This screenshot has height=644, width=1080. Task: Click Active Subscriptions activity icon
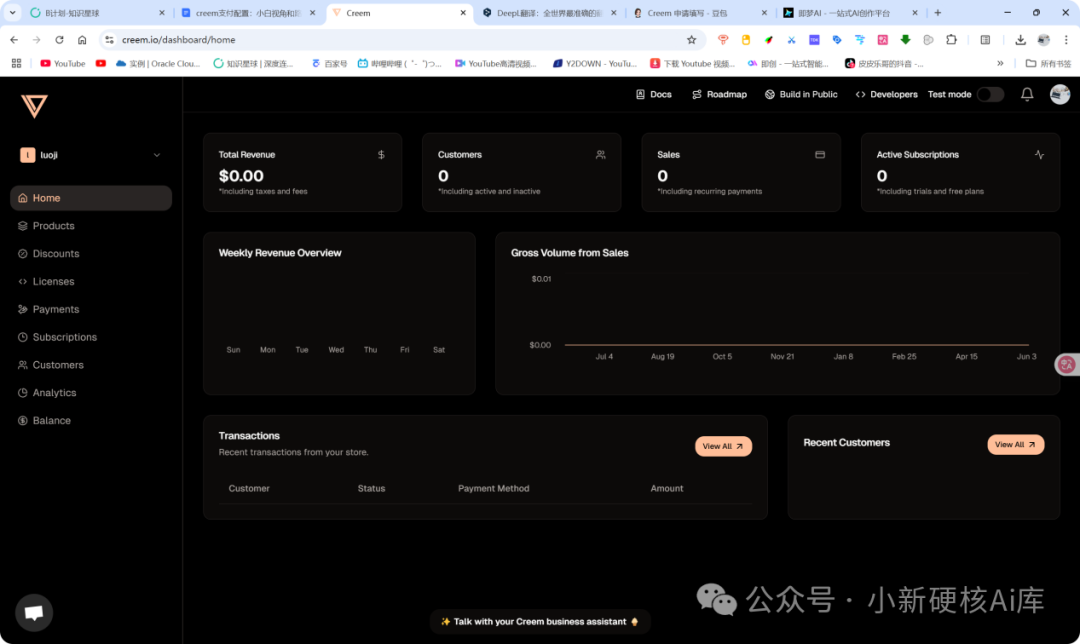pyautogui.click(x=1039, y=155)
